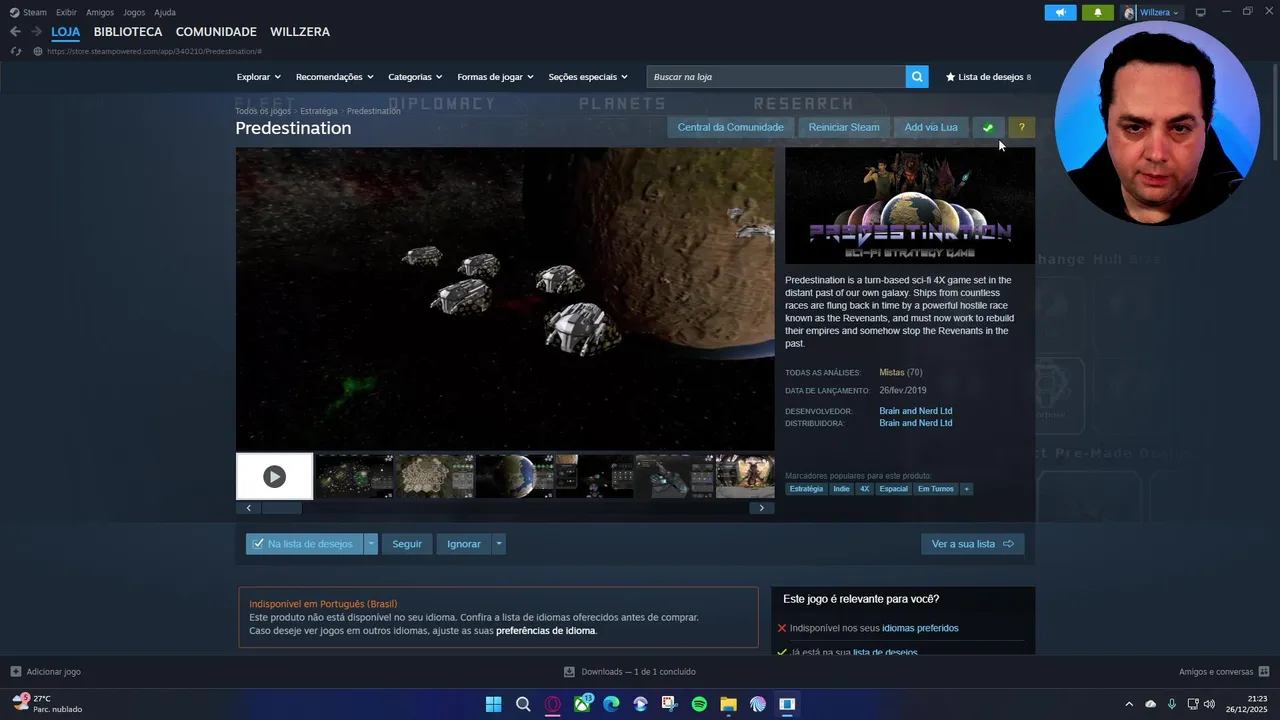This screenshot has width=1280, height=720.
Task: Click Ver a sua lista button
Action: [972, 544]
